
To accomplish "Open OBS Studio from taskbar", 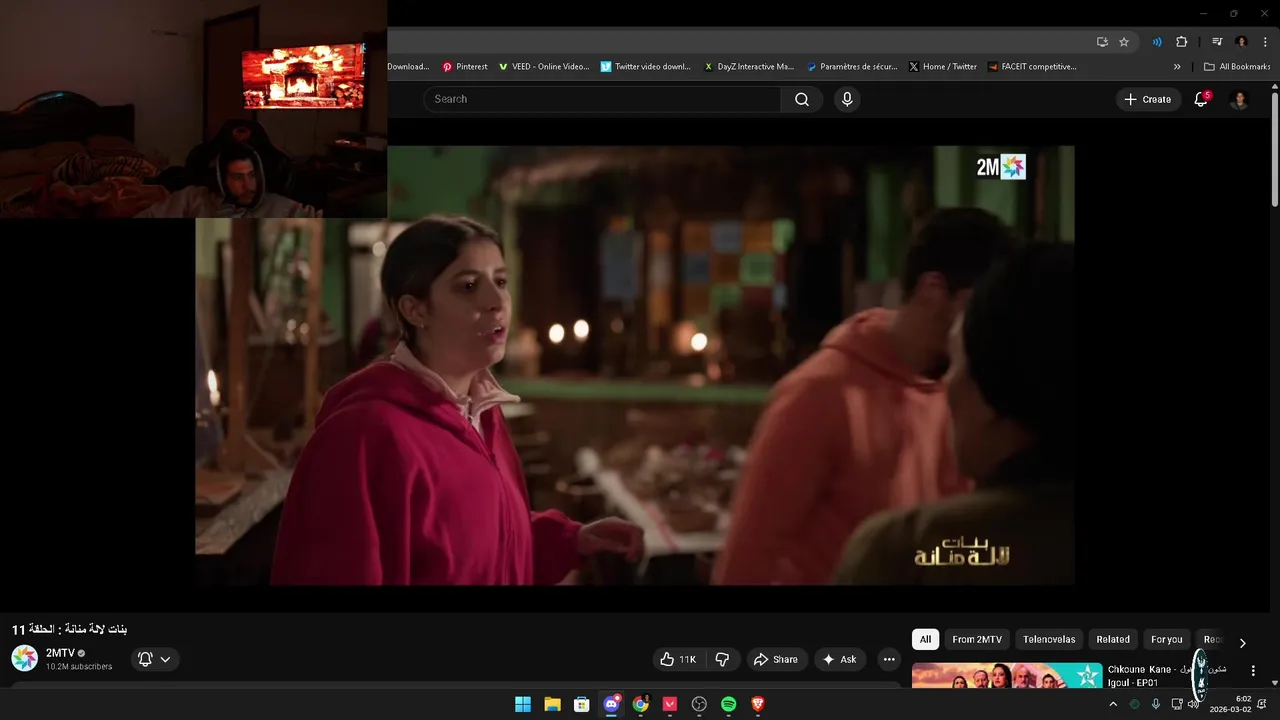I will (x=699, y=704).
